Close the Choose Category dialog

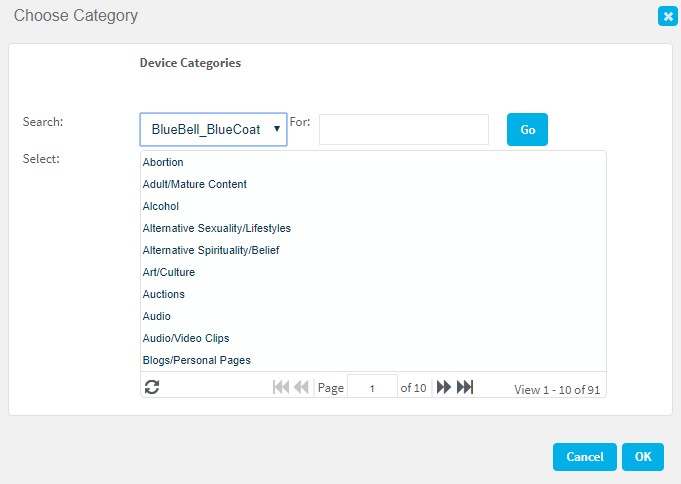pos(666,16)
